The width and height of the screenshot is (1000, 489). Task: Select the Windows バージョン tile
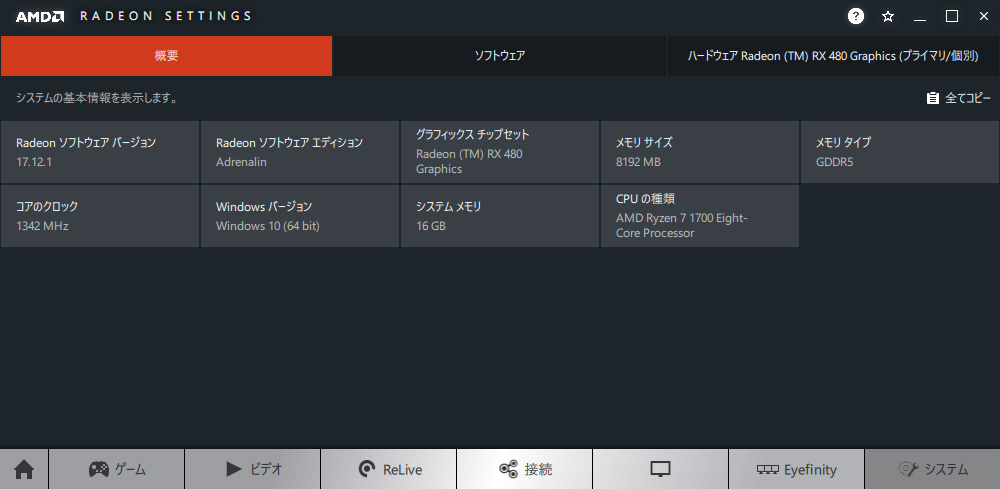point(300,215)
